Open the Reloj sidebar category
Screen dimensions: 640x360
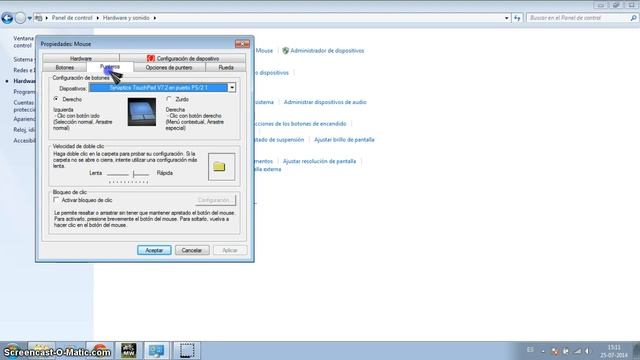coord(24,130)
